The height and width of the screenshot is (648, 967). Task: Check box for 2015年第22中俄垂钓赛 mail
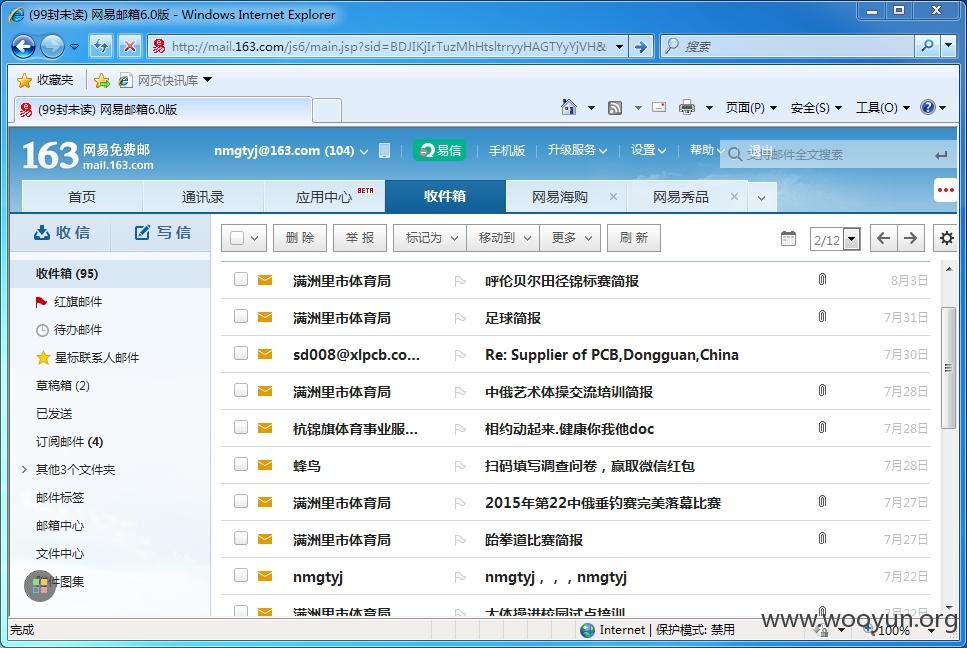point(241,501)
